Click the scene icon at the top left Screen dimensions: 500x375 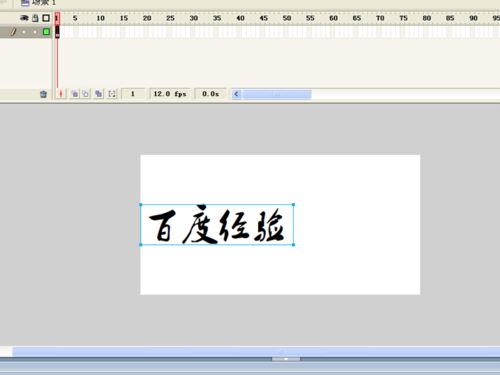25,3
